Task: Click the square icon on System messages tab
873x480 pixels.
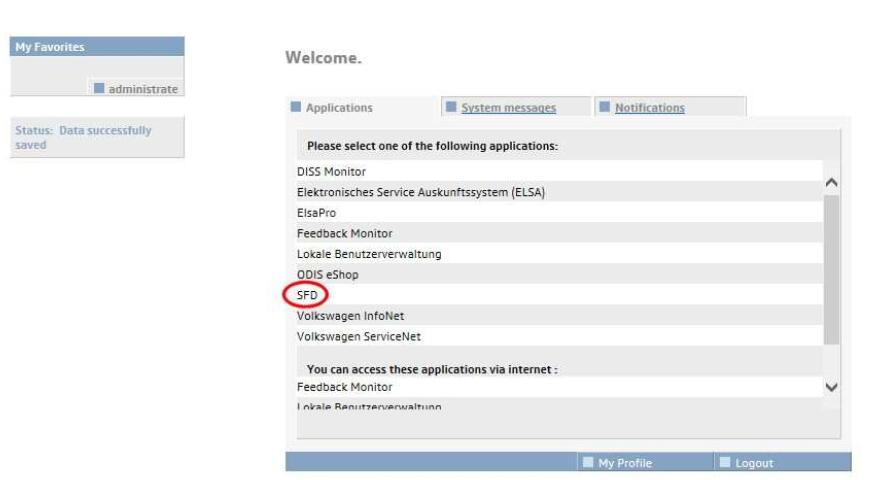Action: pyautogui.click(x=451, y=106)
